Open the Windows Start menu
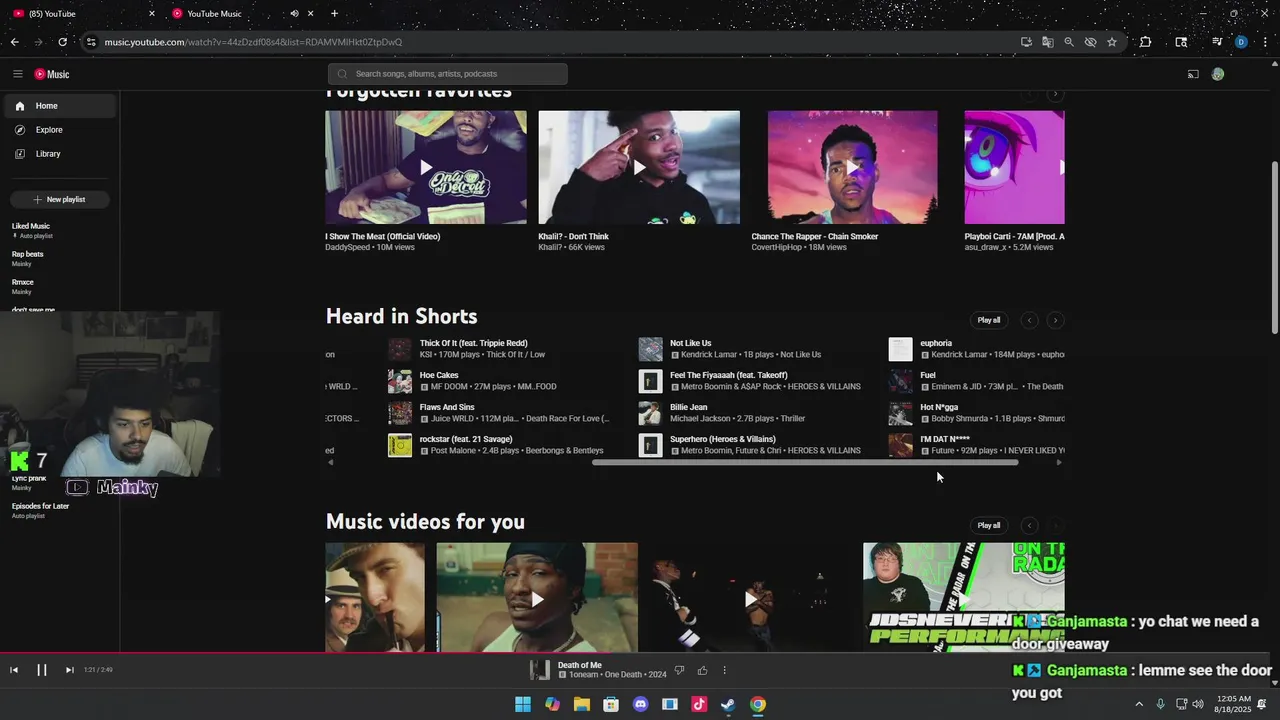Screen dimensions: 1280x720 (x=523, y=704)
